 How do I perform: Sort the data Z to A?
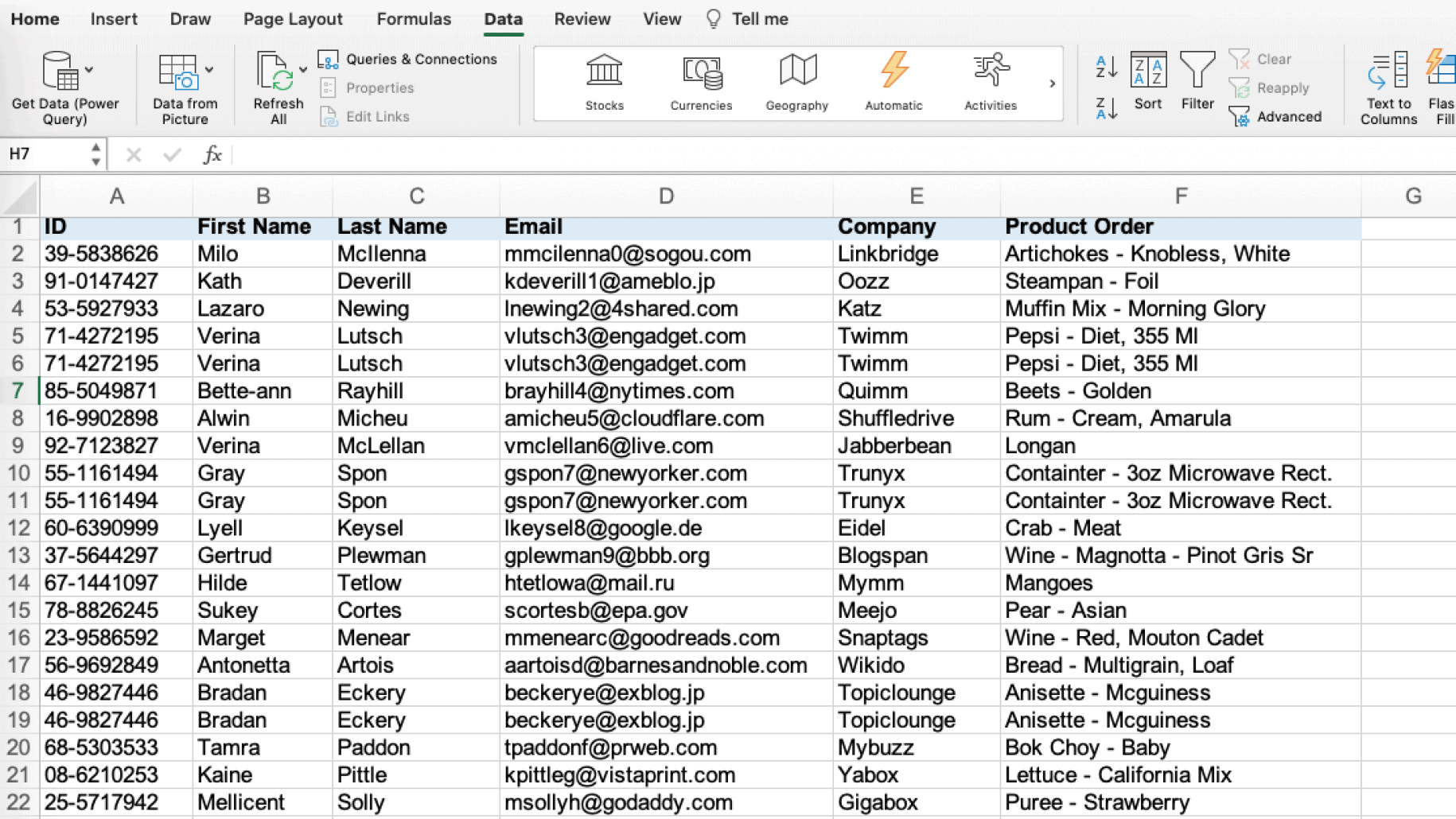[x=1105, y=108]
